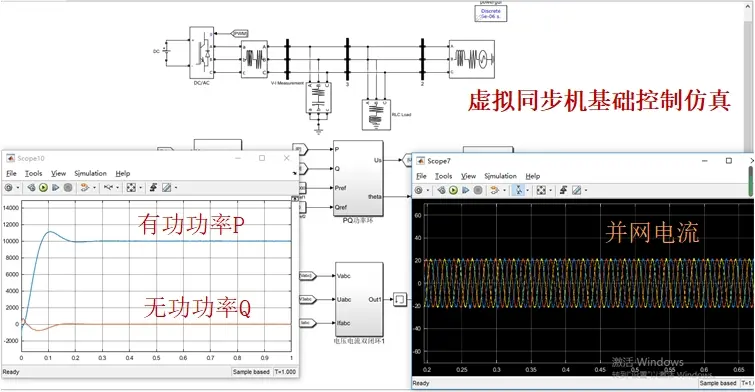Click Step Back button in Scope10 toolbar
Image resolution: width=755 pixels, height=392 pixels.
(31, 188)
